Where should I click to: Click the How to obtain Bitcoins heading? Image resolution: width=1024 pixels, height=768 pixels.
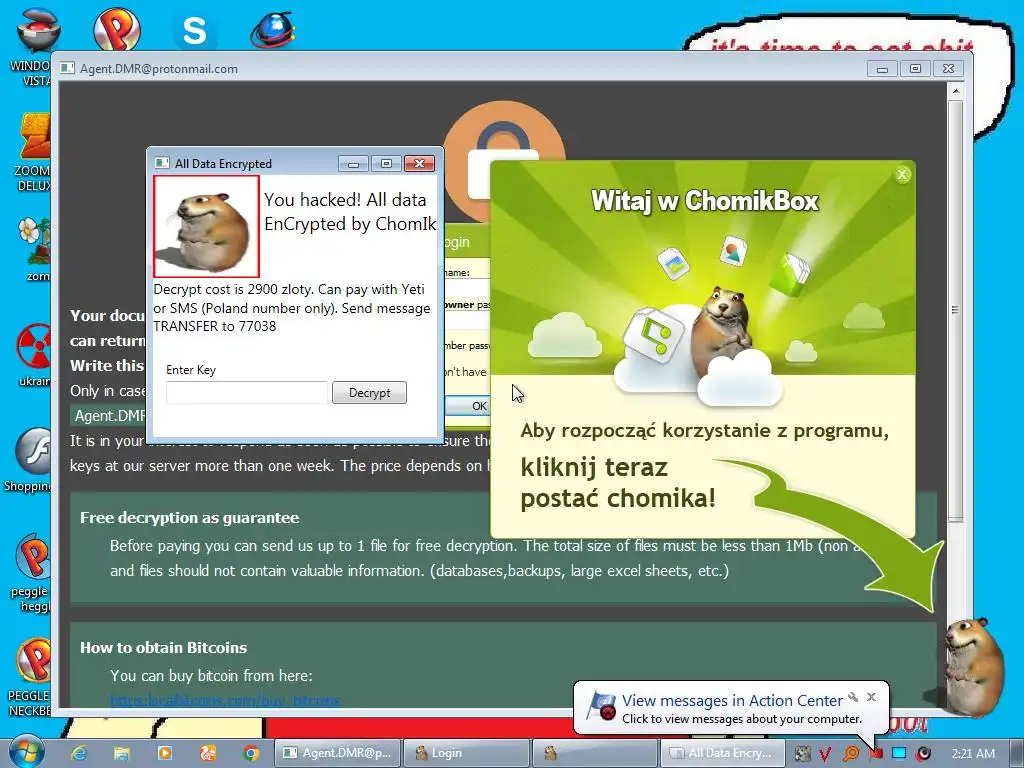point(163,648)
